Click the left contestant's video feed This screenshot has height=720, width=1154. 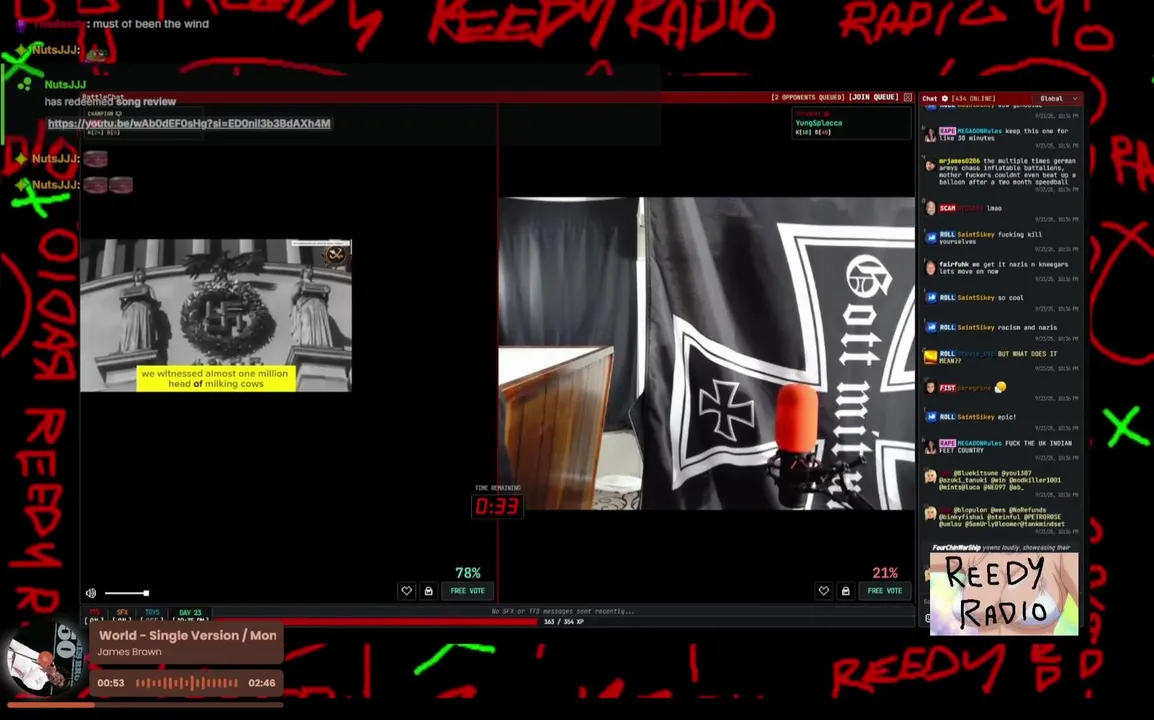pos(216,315)
